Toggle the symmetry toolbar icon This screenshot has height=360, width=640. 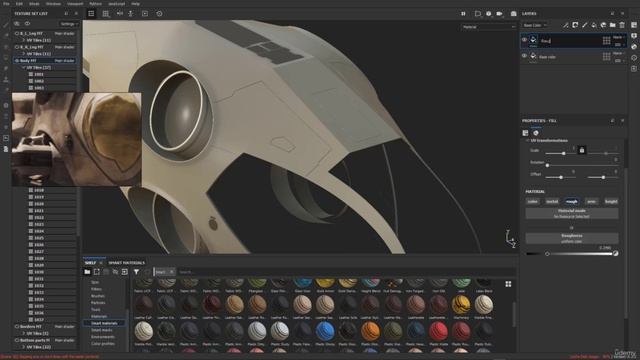point(120,13)
